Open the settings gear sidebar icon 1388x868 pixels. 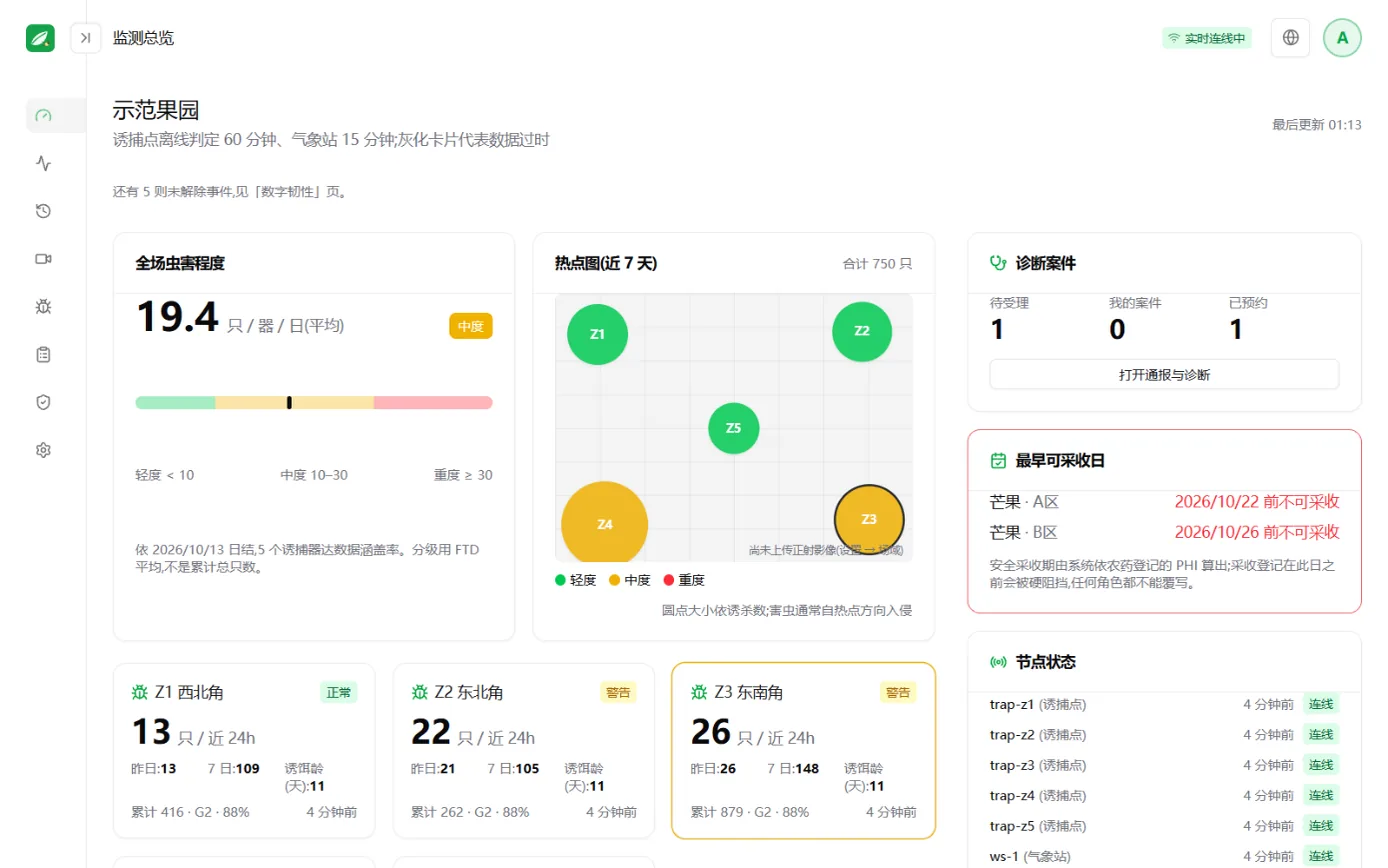click(43, 450)
